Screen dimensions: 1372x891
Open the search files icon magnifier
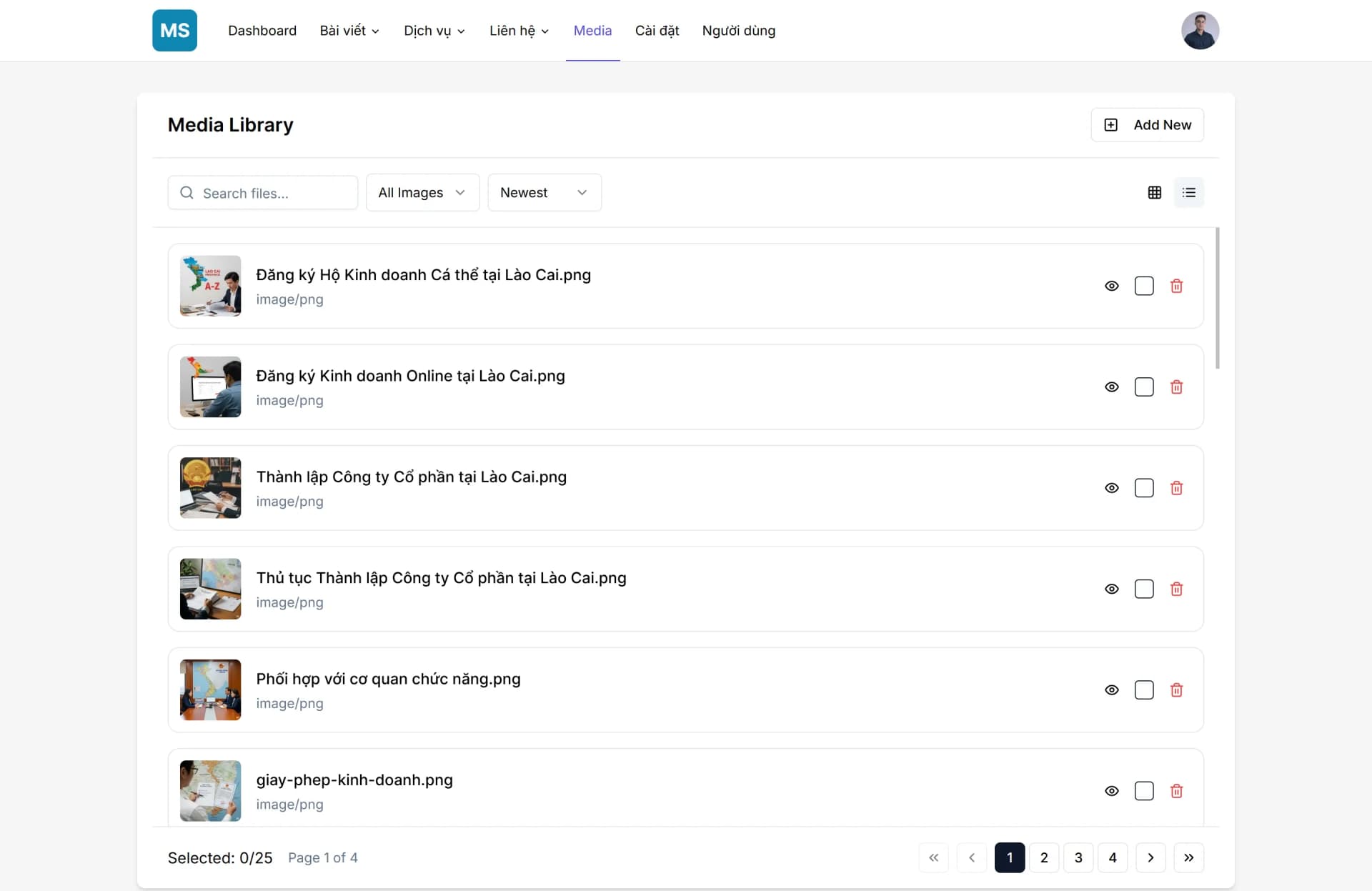[187, 192]
